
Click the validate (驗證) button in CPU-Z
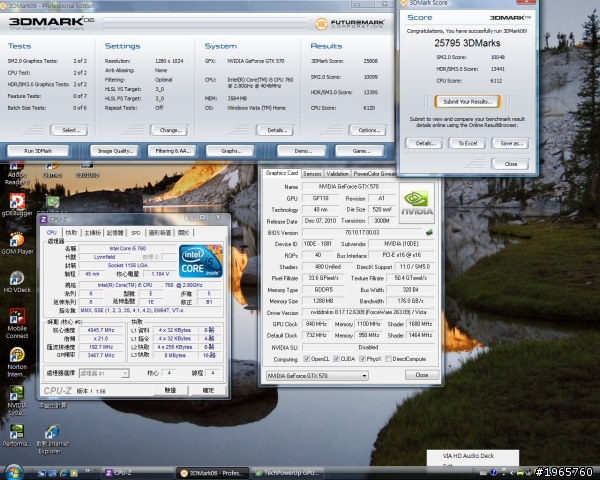pyautogui.click(x=171, y=390)
